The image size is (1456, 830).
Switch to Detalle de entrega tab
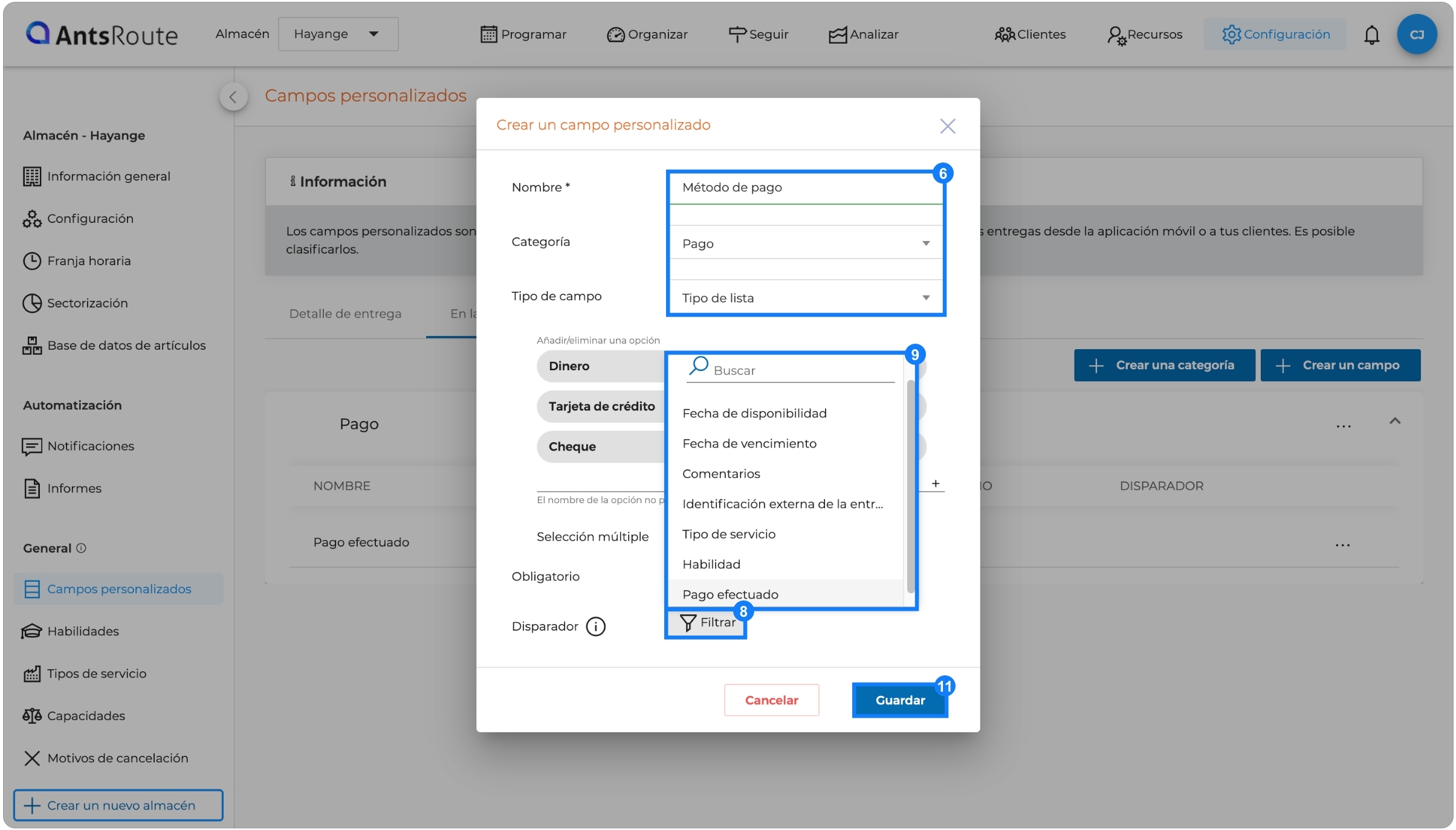coord(345,314)
